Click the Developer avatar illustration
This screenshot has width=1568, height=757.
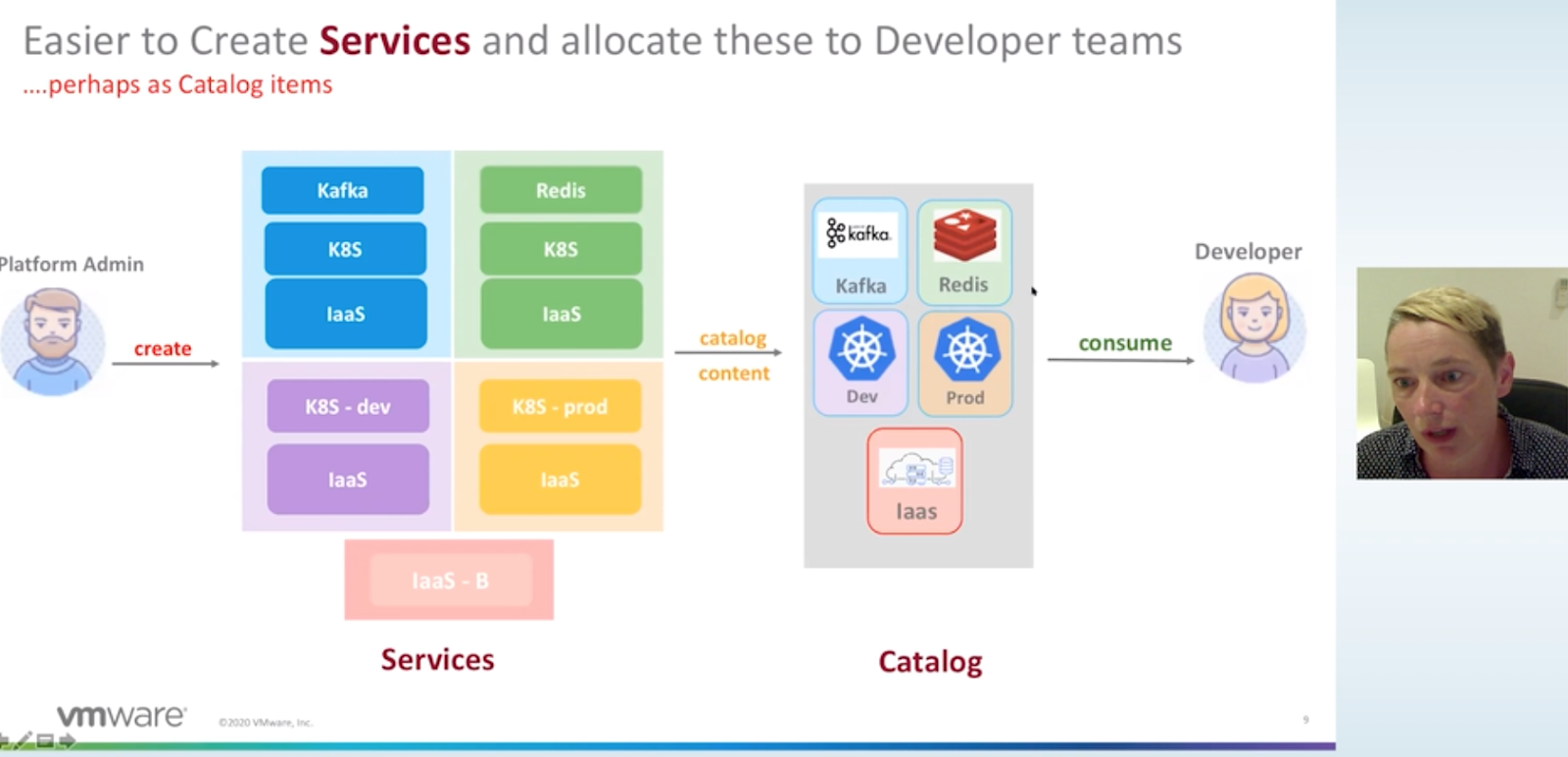(1254, 328)
